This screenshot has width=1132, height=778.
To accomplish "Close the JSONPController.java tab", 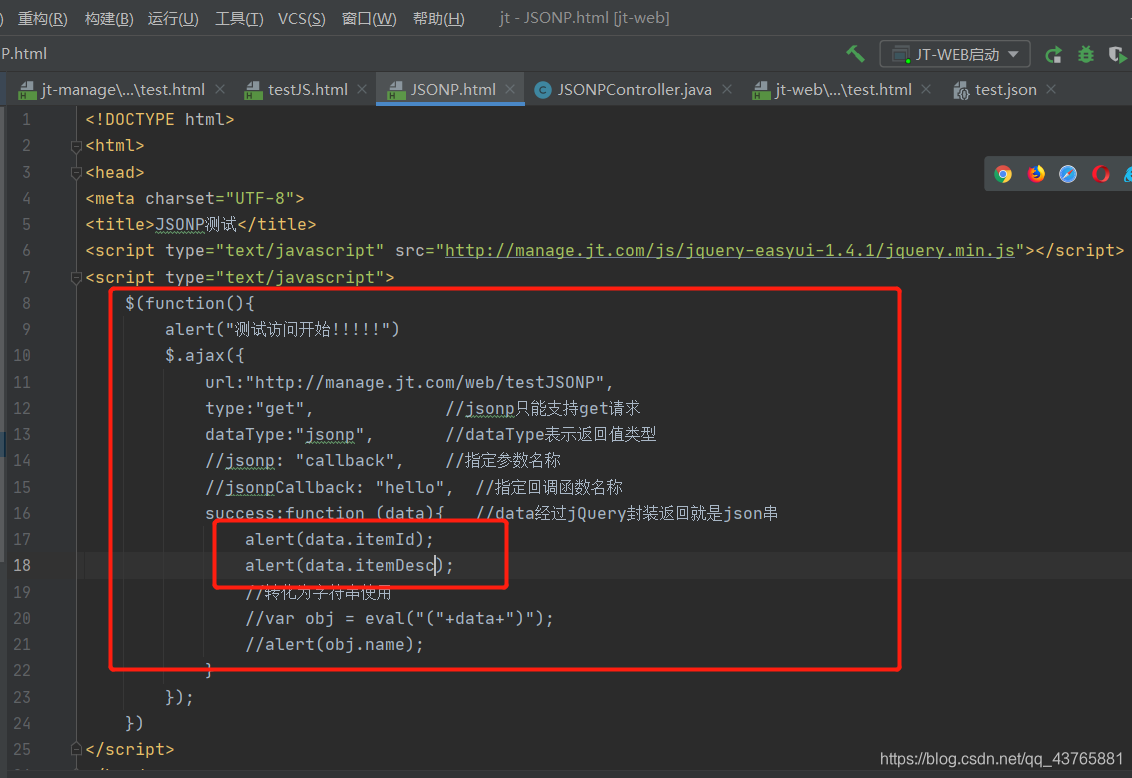I will pyautogui.click(x=727, y=89).
